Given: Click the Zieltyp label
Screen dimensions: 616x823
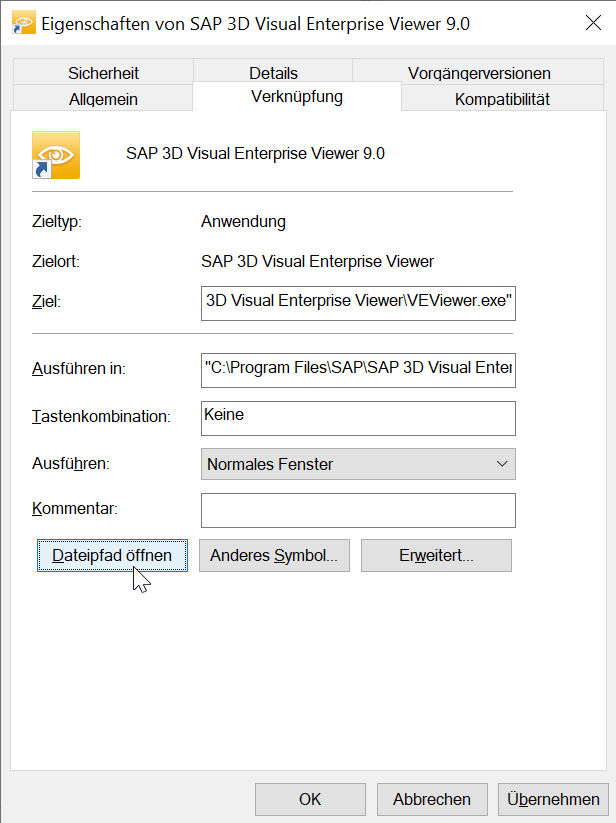Looking at the screenshot, I should [57, 221].
